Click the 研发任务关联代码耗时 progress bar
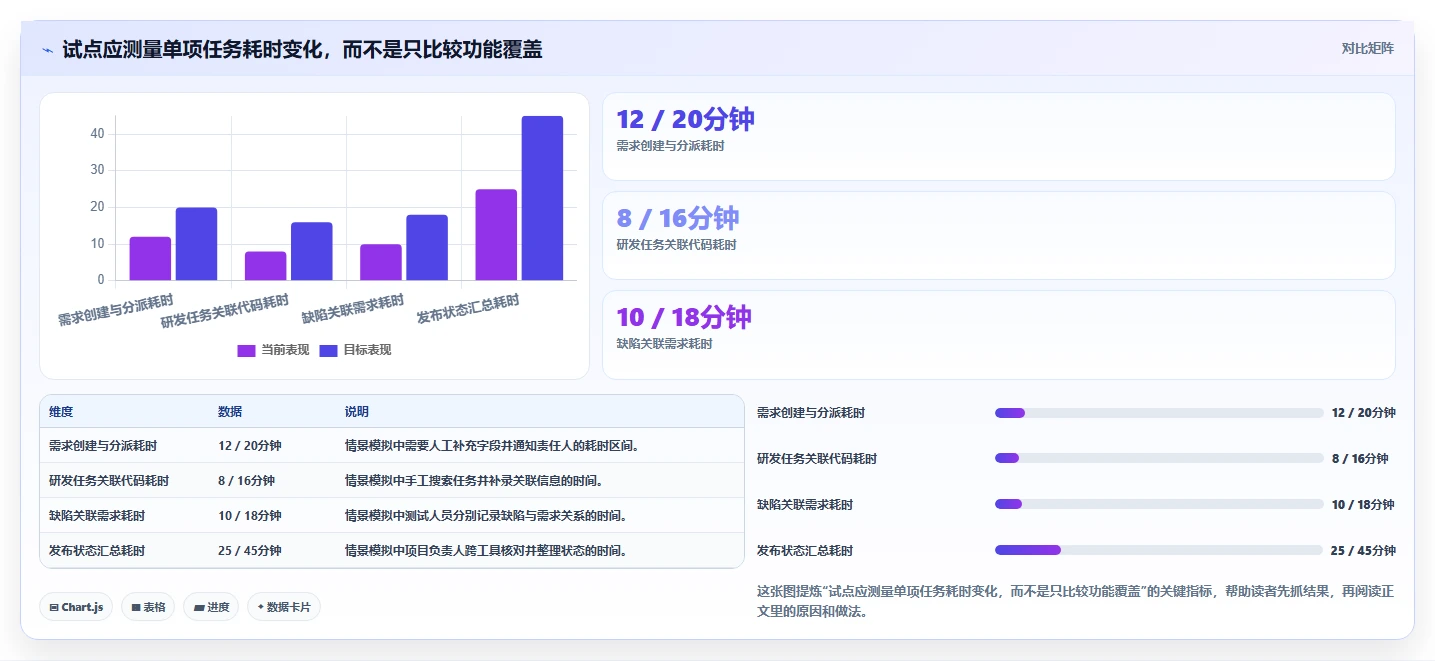Viewport: 1435px width, 661px height. coord(1159,458)
